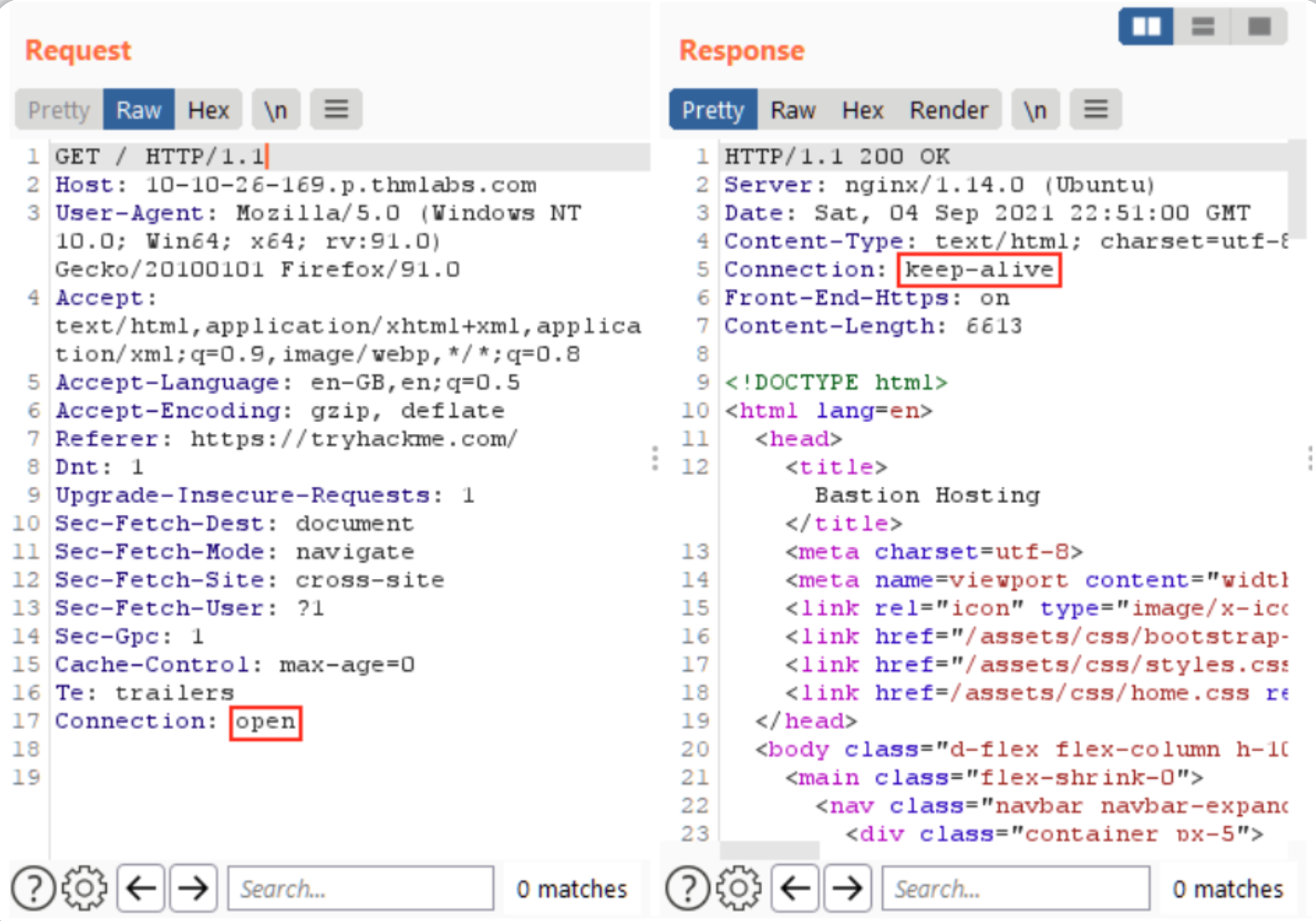Go to next match in Response
This screenshot has height=921, width=1316.
tap(848, 888)
